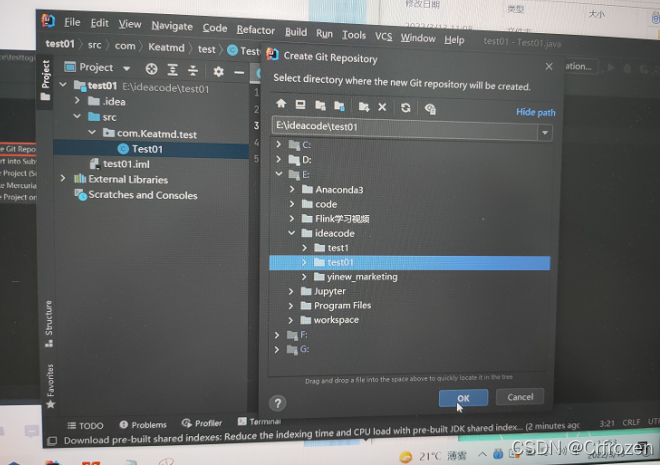The image size is (669, 465).
Task: Click the Keatmd breadcrumb segment
Action: tap(166, 47)
